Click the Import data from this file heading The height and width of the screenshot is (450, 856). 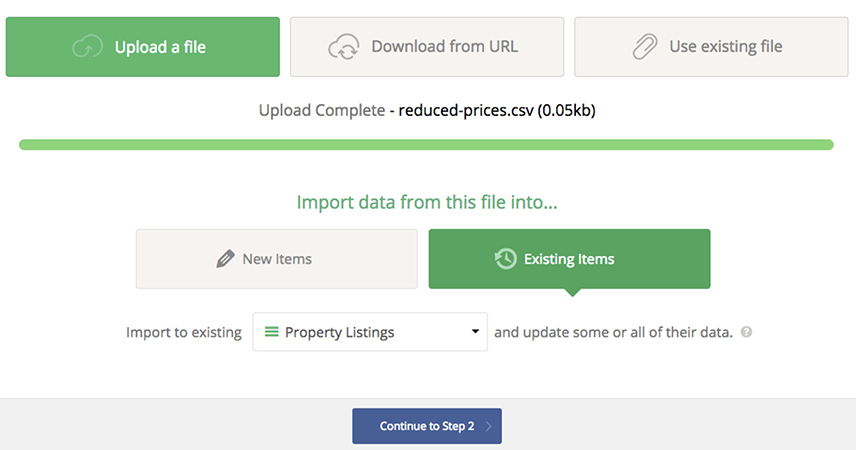[x=427, y=203]
